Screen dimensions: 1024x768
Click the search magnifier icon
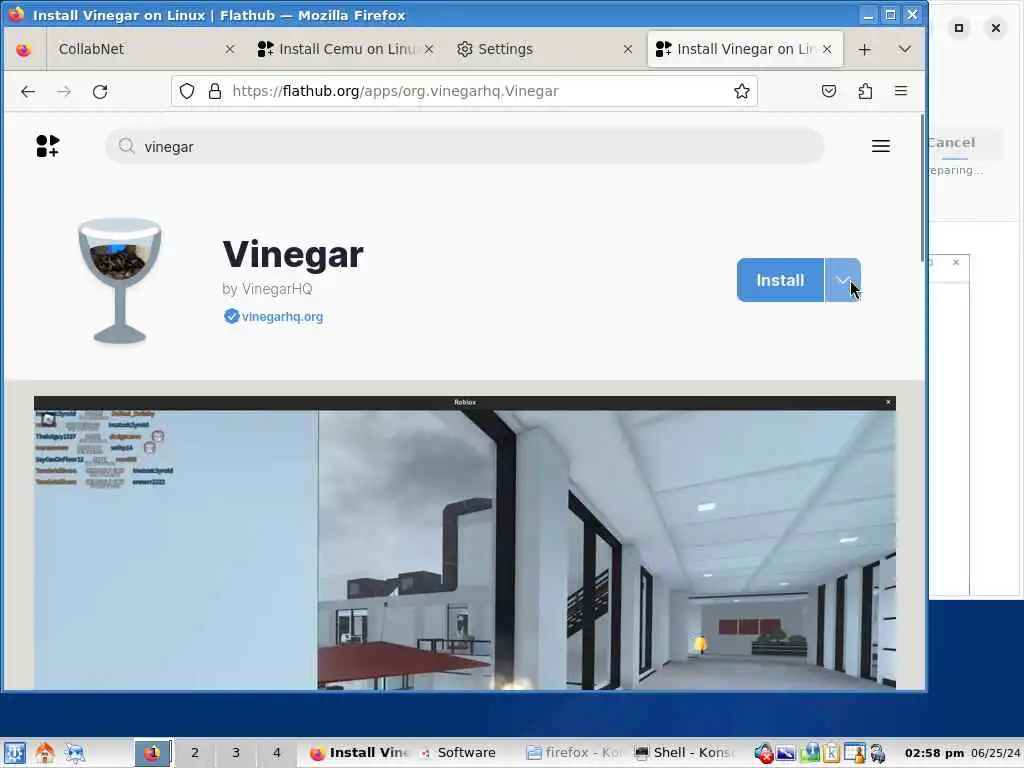point(126,146)
